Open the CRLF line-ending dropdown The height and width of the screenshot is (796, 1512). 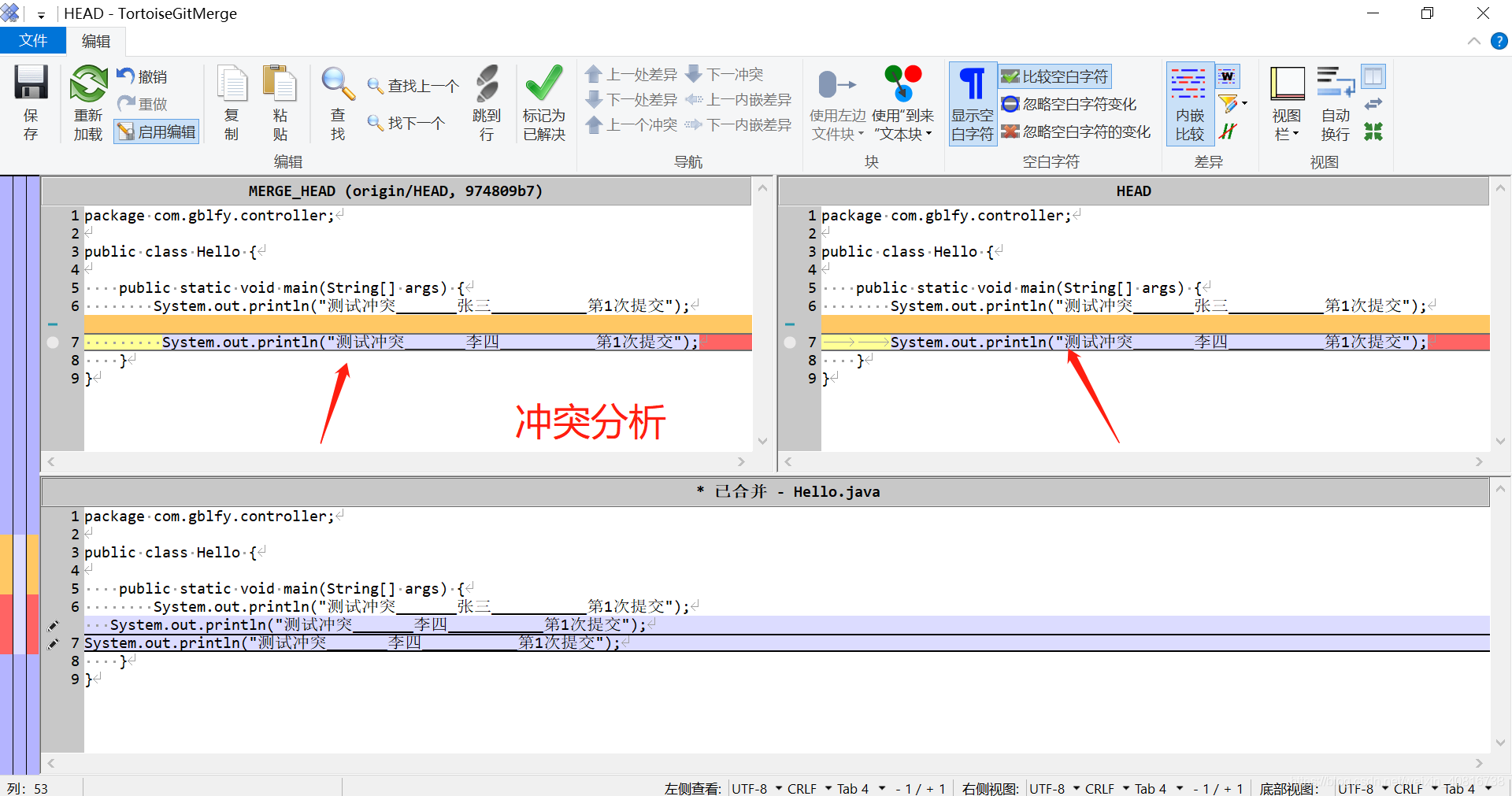tap(802, 788)
